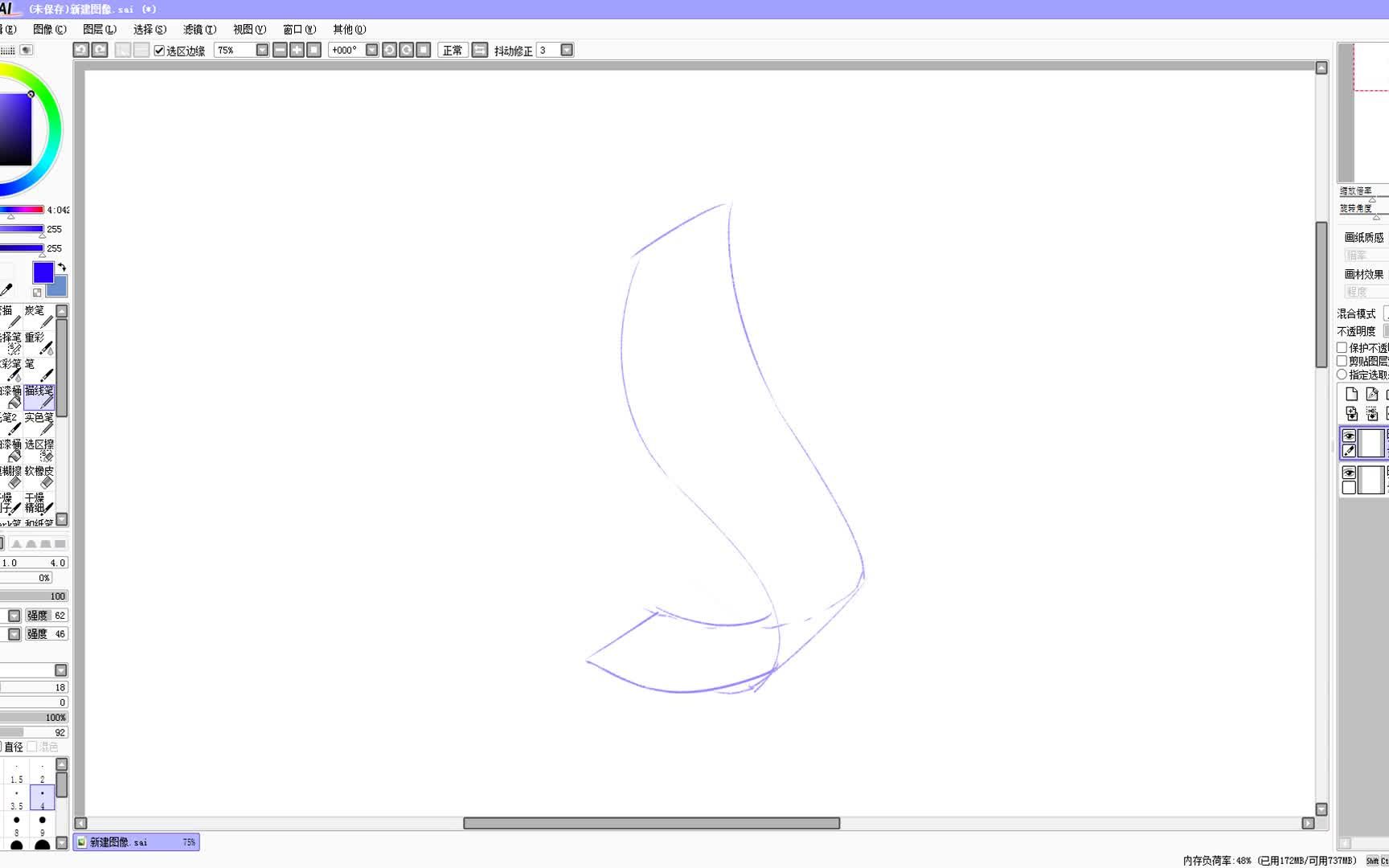The width and height of the screenshot is (1389, 868).
Task: Click the horizontal canvas scrollbar thumb
Action: [651, 823]
